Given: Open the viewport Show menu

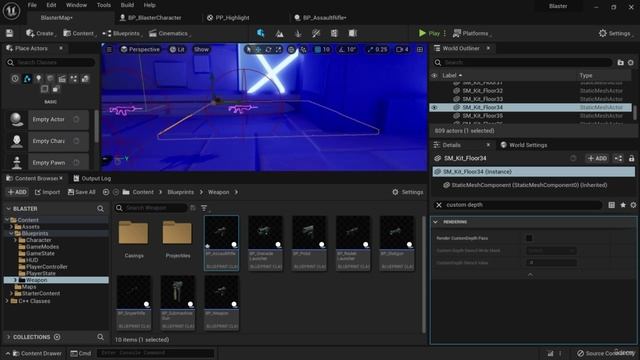Looking at the screenshot, I should (x=201, y=49).
